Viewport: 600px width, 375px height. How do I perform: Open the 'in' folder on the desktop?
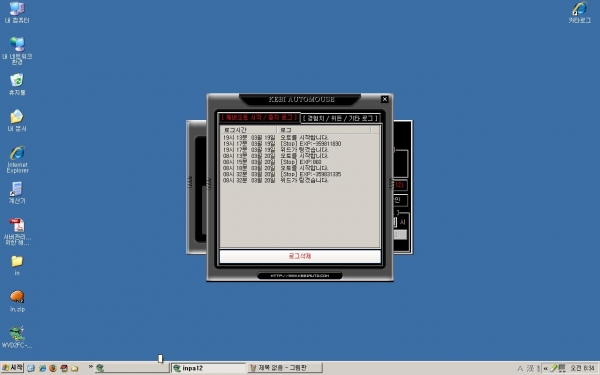click(x=17, y=265)
